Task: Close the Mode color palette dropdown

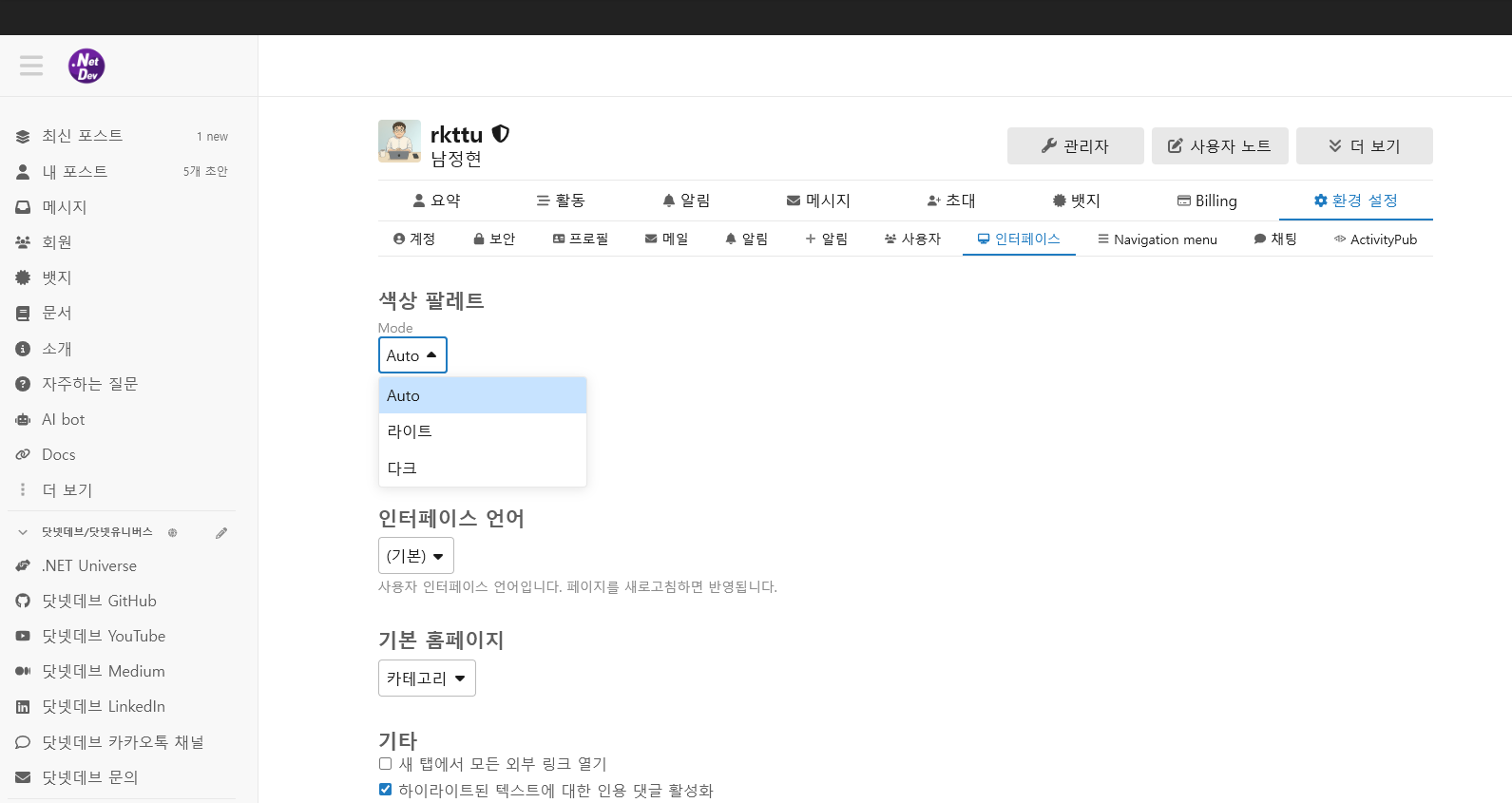Action: click(x=412, y=355)
